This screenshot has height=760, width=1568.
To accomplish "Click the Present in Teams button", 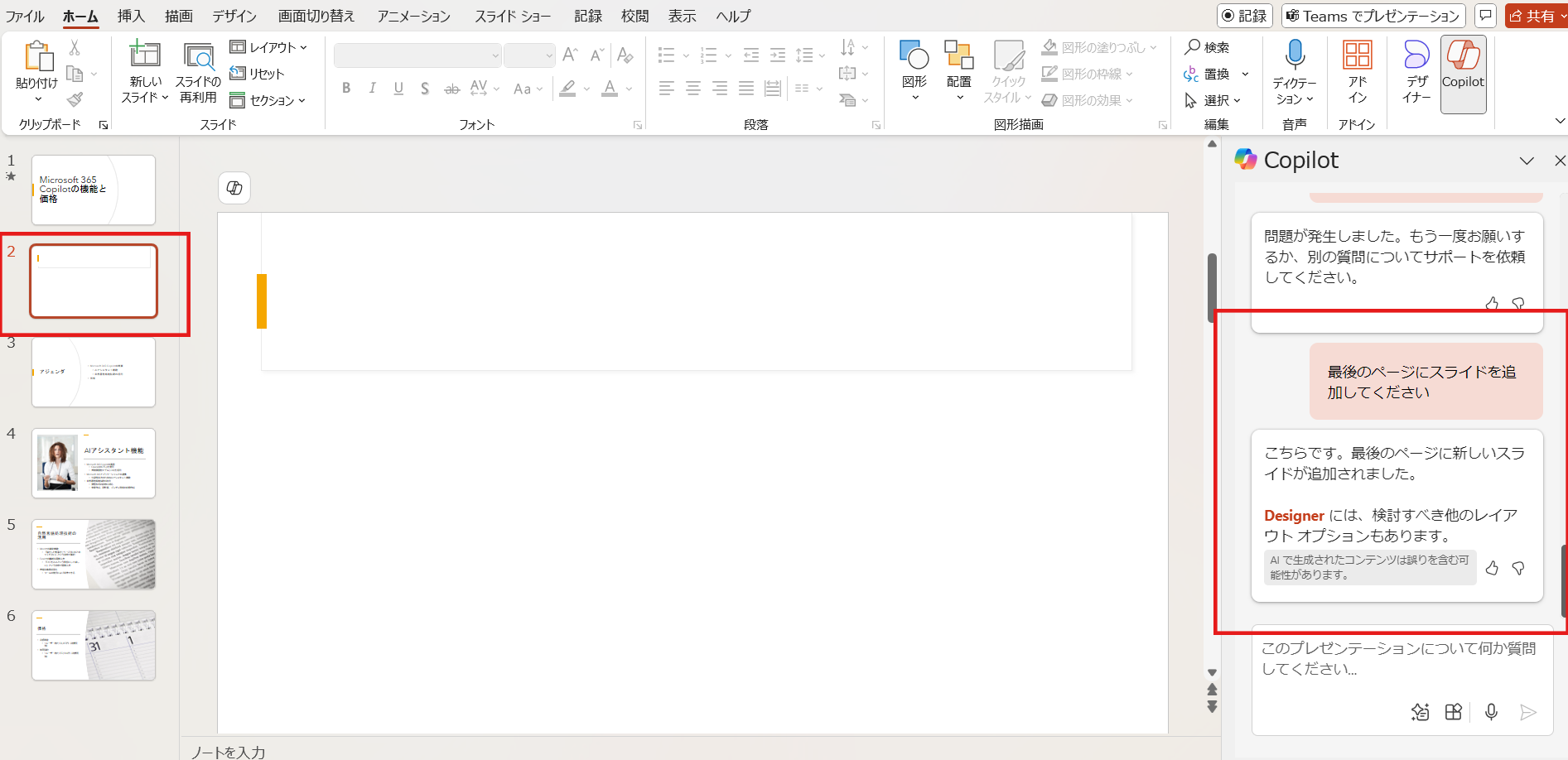I will 1373,16.
